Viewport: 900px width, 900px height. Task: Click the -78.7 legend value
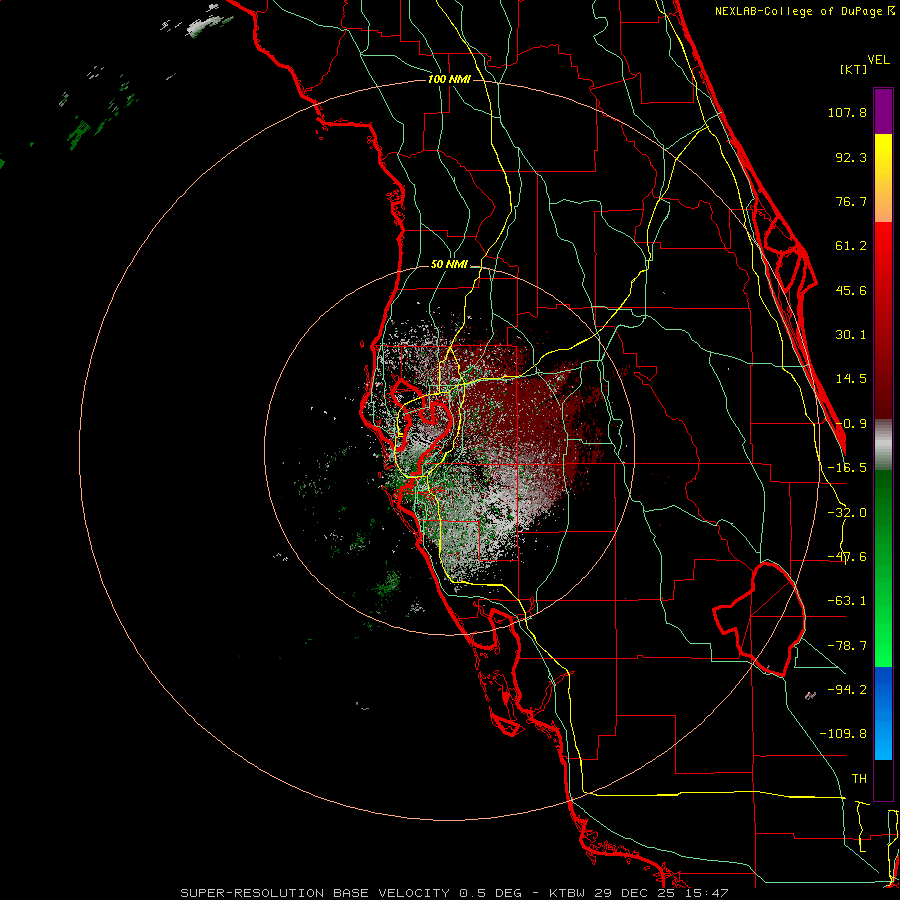pos(847,646)
